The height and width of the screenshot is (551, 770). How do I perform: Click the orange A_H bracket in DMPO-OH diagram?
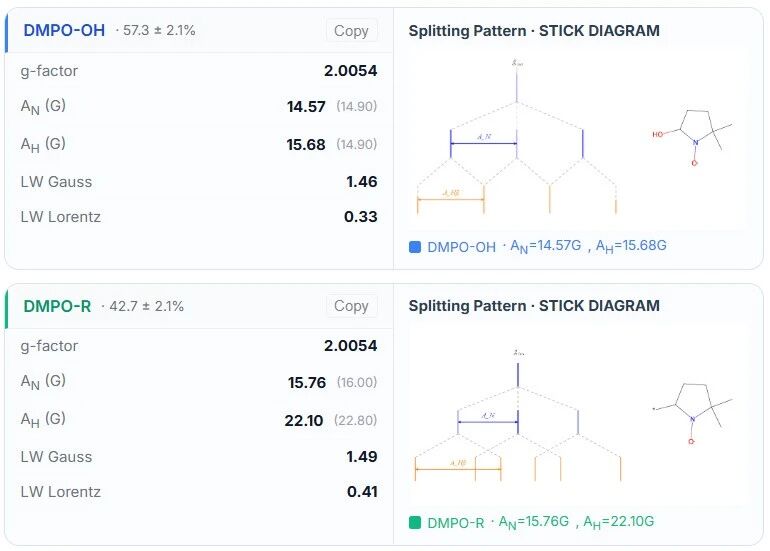(x=450, y=199)
